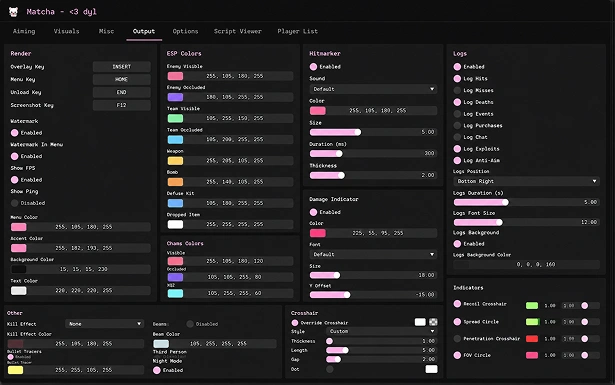Toggle the Logs Enabled switch

pyautogui.click(x=457, y=67)
